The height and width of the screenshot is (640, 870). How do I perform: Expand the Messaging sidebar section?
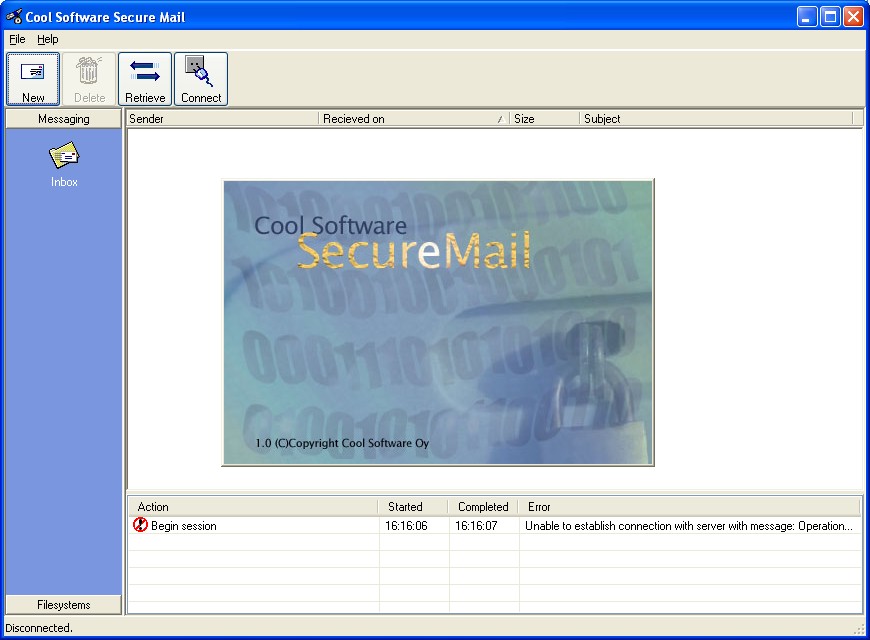point(64,119)
